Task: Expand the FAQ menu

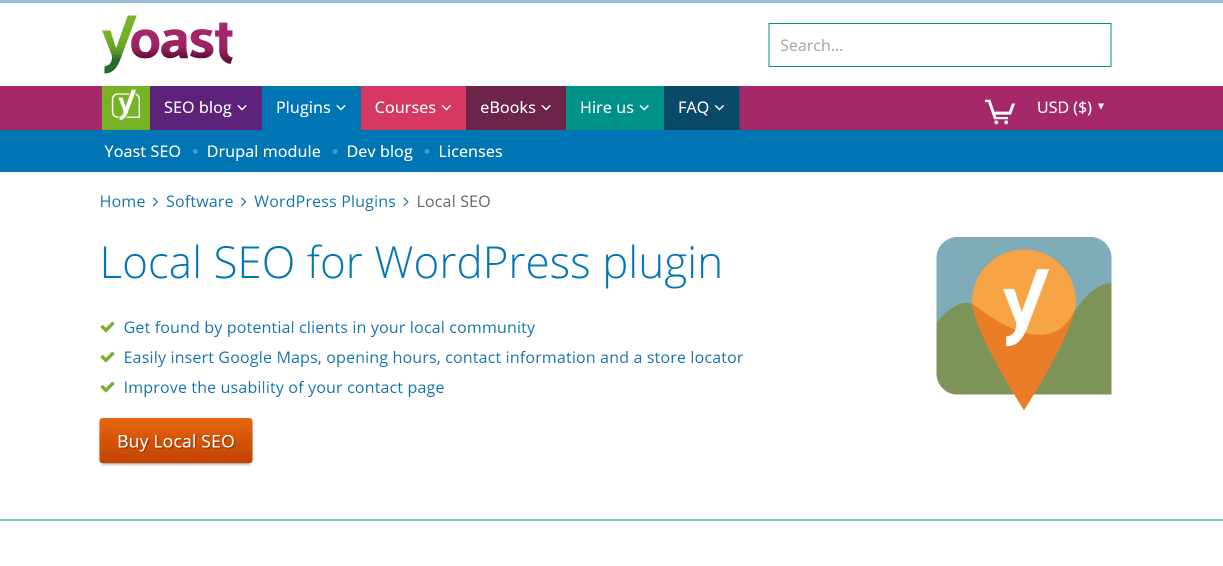Action: [x=701, y=108]
